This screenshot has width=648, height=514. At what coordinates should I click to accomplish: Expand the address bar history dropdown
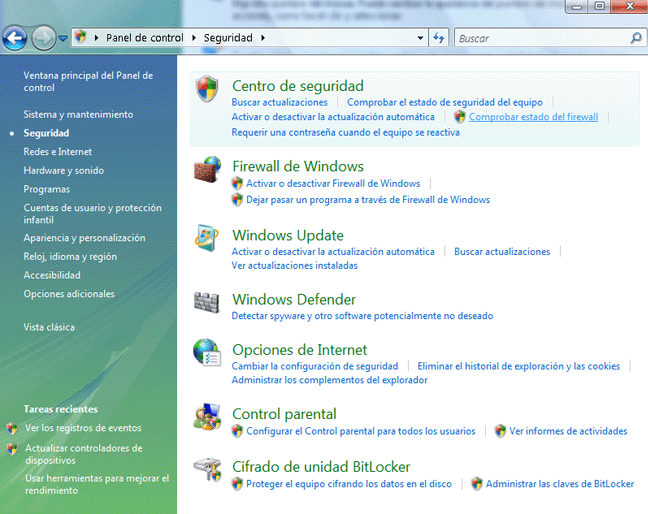420,38
